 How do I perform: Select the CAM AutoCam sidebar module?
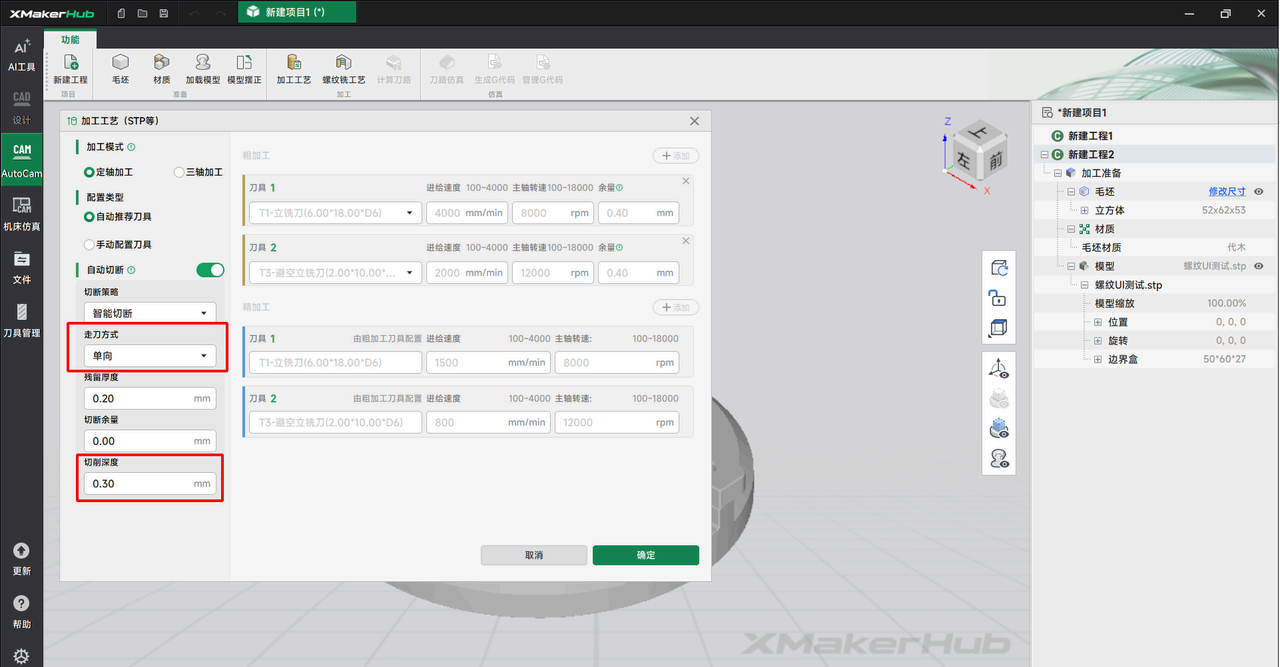coord(21,160)
